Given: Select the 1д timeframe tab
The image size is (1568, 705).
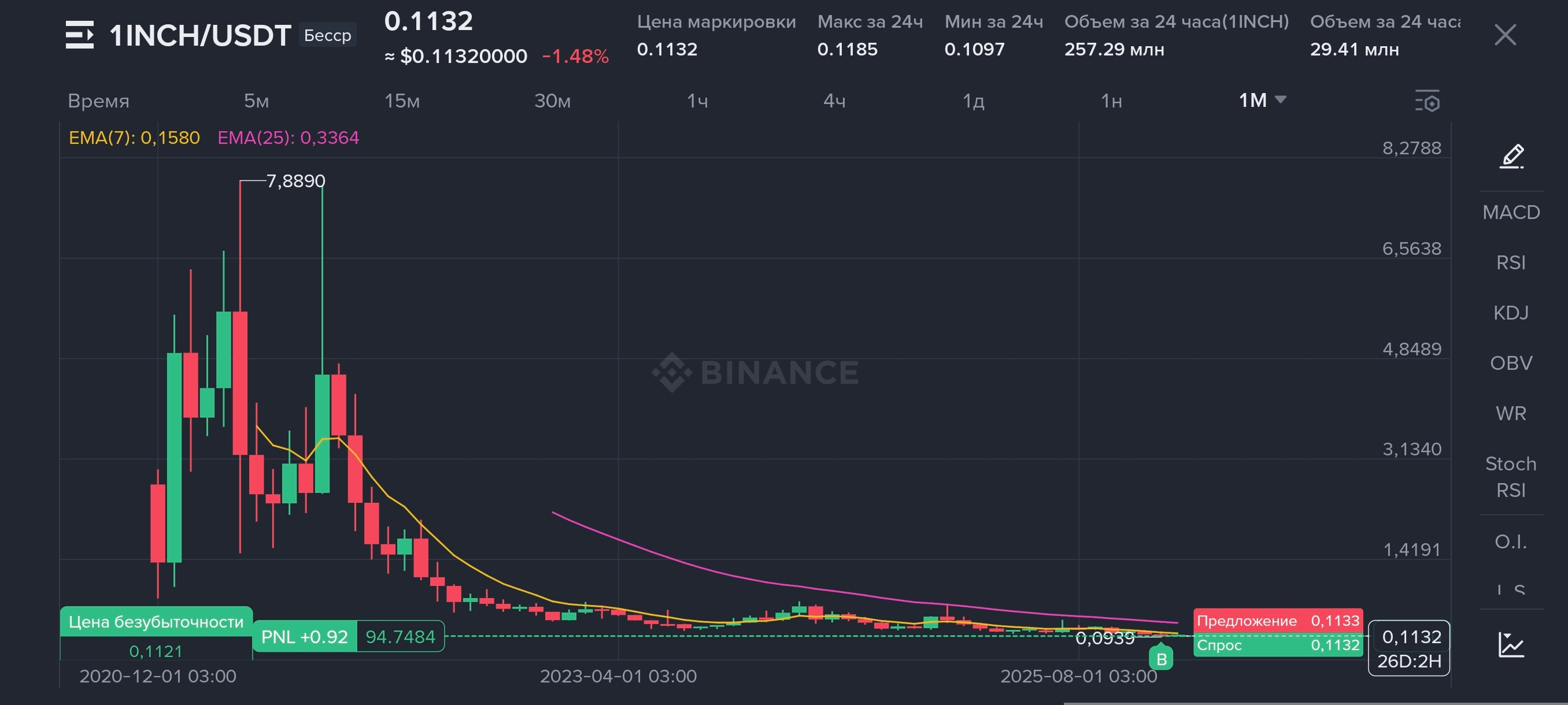Looking at the screenshot, I should click(972, 101).
